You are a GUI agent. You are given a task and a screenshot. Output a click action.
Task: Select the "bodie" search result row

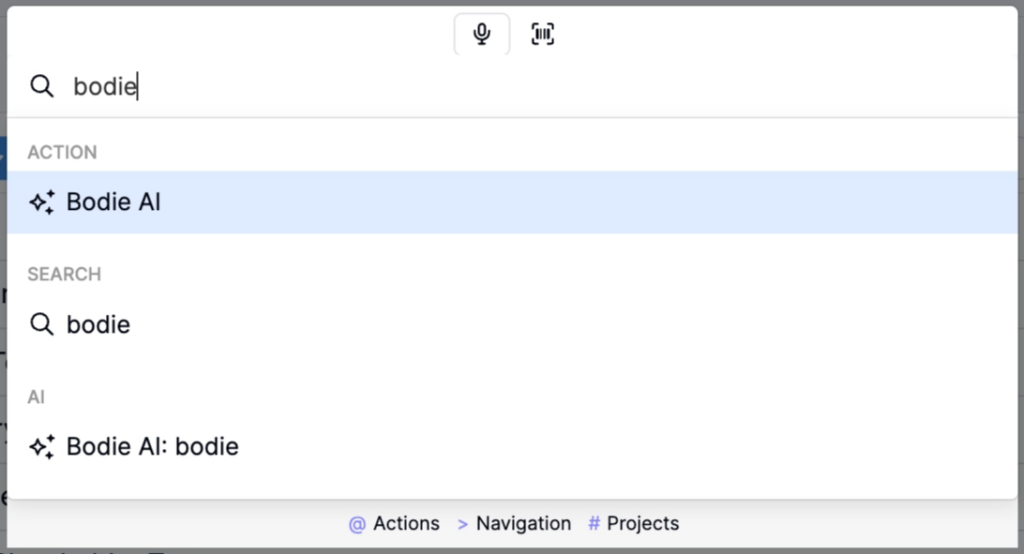pyautogui.click(x=512, y=324)
